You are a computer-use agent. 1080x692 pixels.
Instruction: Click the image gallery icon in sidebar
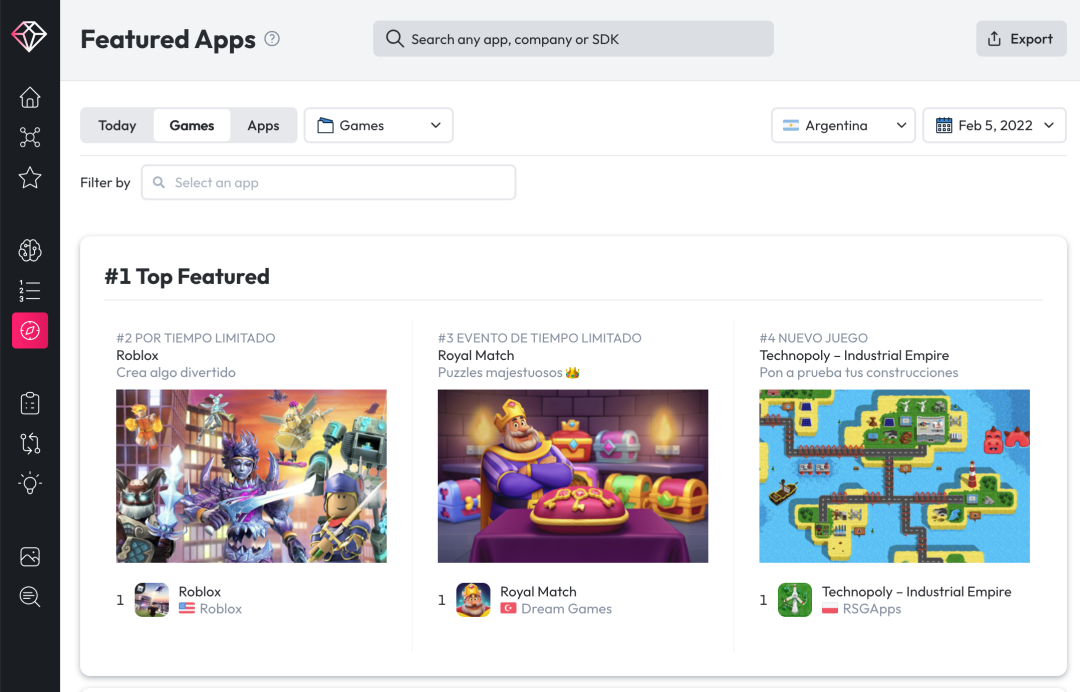pyautogui.click(x=30, y=557)
